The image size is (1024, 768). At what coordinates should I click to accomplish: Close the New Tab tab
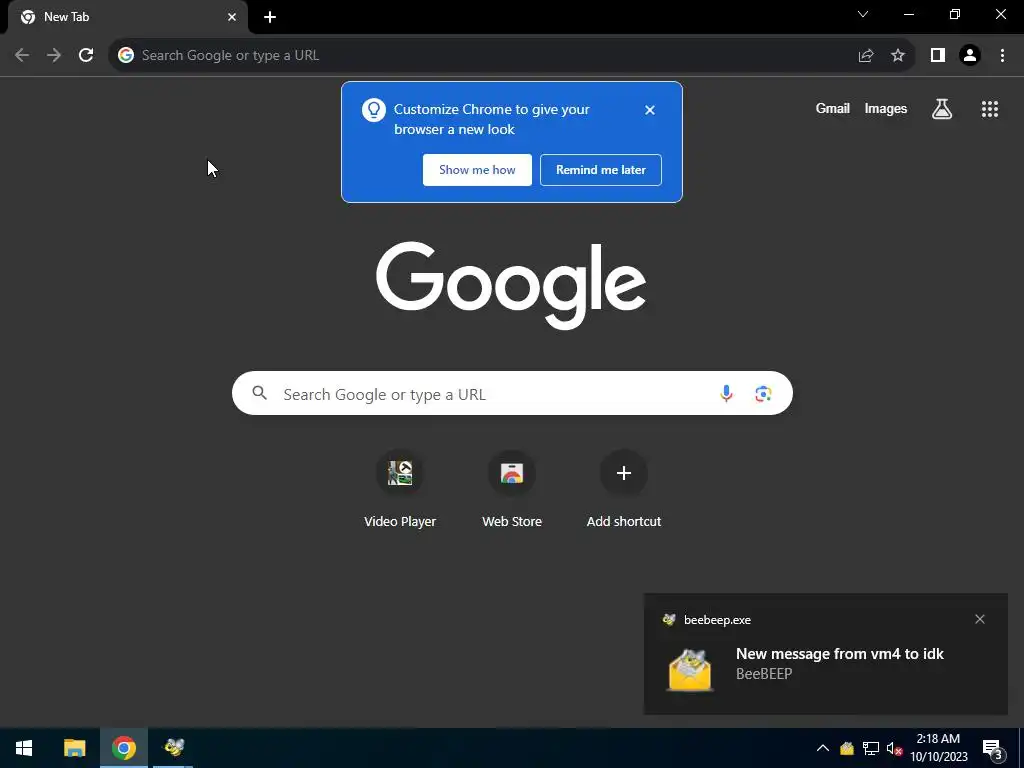tap(232, 17)
